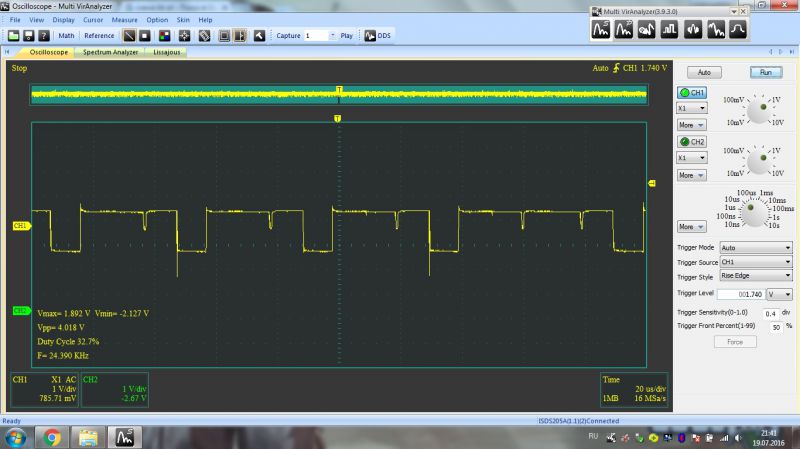Click the decaying wave icon in Multi VirAnalyzer
Image resolution: width=800 pixels, height=449 pixels.
tap(716, 30)
